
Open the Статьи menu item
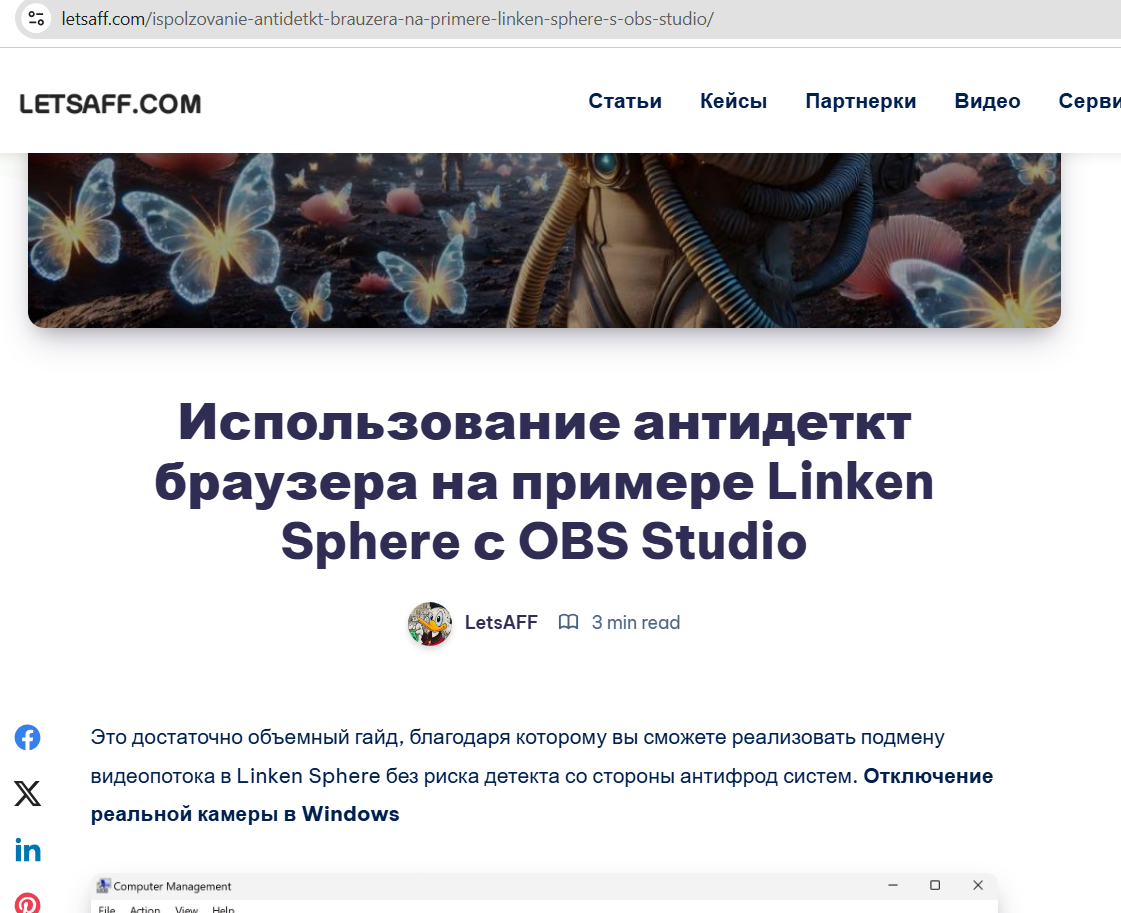point(625,101)
